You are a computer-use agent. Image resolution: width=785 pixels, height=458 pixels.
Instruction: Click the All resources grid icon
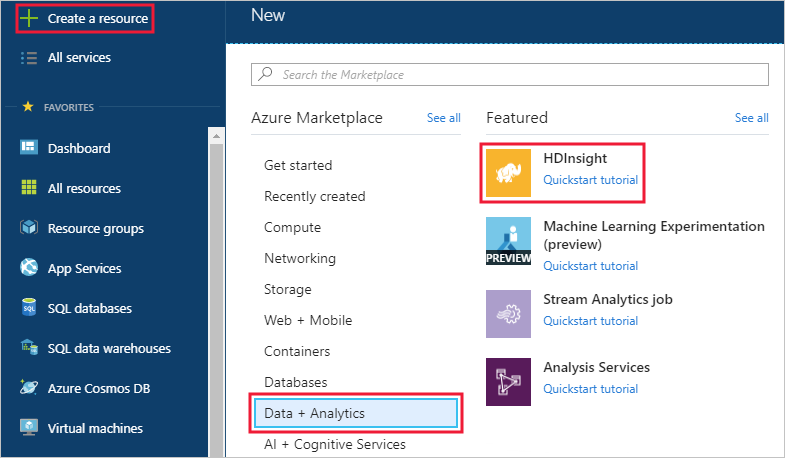(29, 188)
